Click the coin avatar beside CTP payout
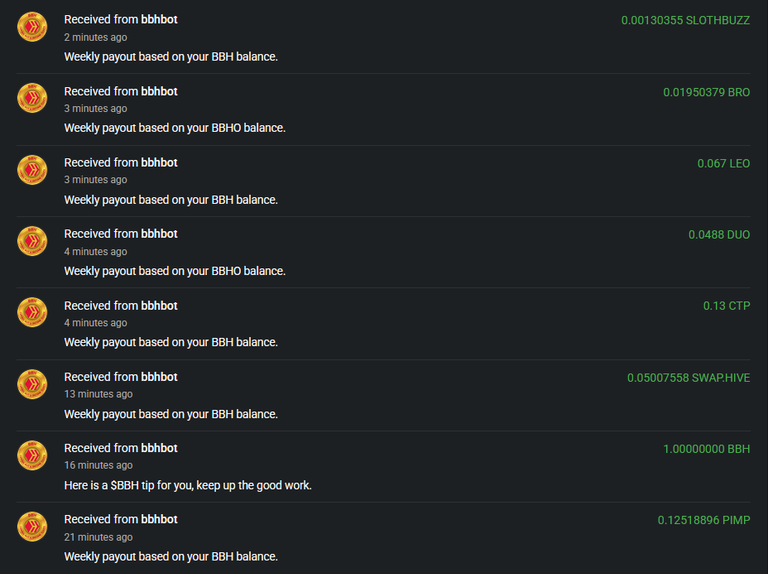Viewport: 768px width, 574px height. pos(32,312)
